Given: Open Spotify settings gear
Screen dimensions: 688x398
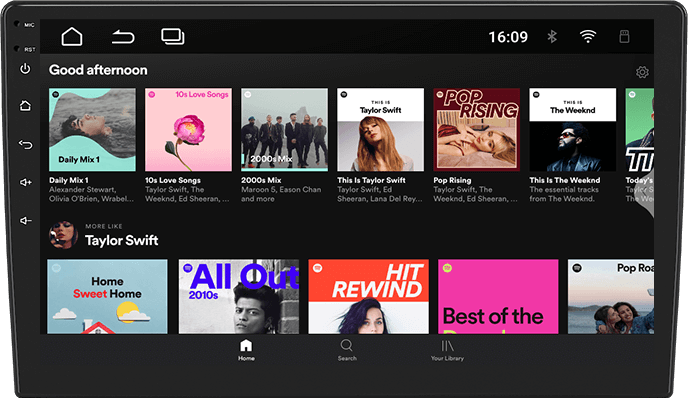Looking at the screenshot, I should tap(642, 72).
